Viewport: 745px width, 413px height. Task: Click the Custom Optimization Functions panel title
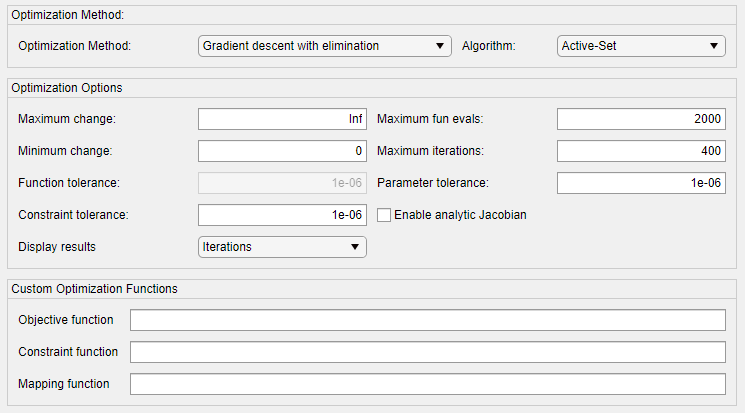click(x=94, y=289)
